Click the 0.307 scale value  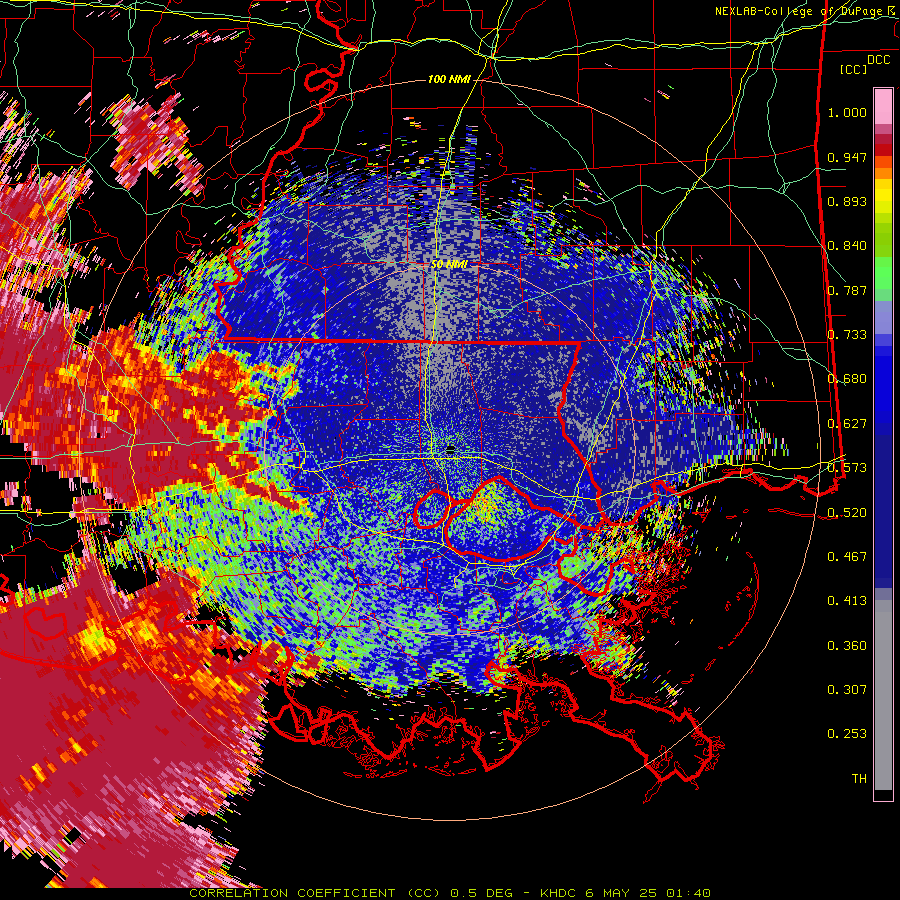(x=847, y=690)
